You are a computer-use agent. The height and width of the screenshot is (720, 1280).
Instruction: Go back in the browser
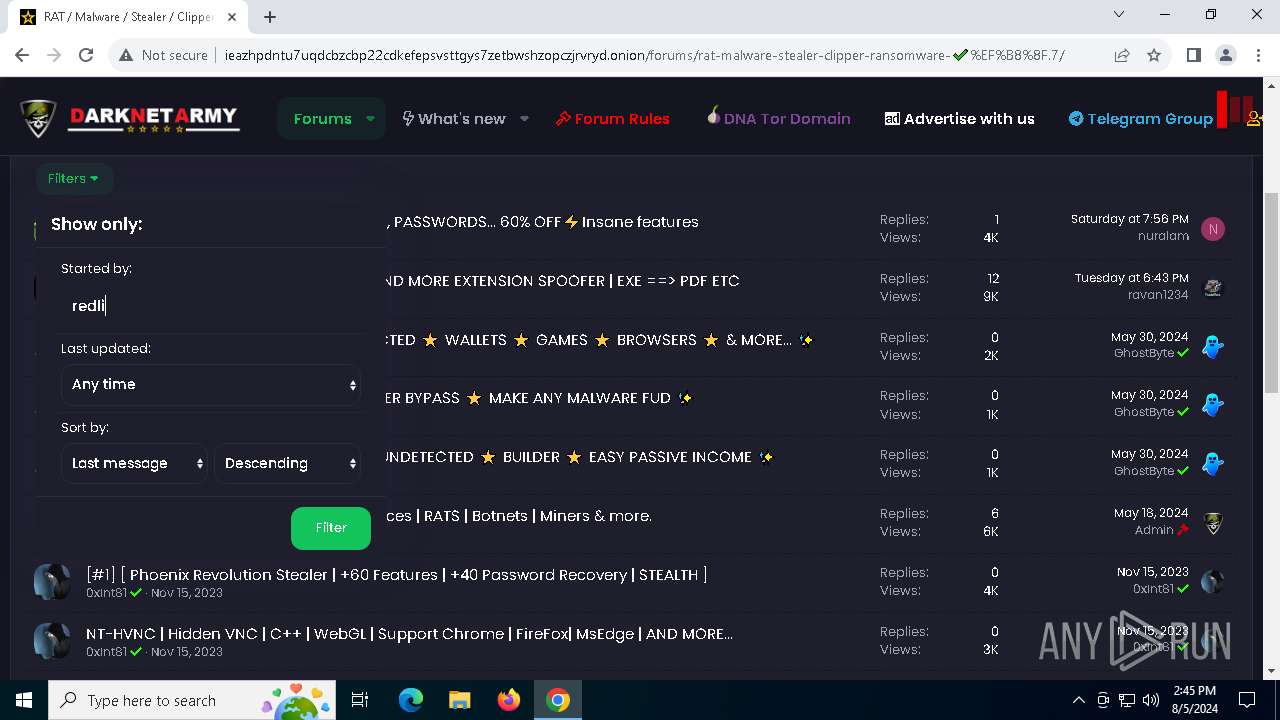(22, 55)
